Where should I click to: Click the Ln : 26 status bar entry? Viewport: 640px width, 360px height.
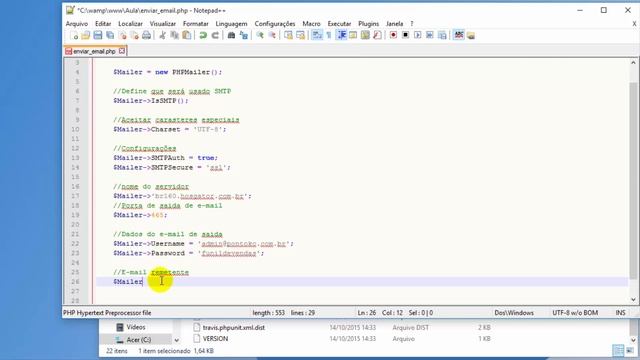(367, 313)
